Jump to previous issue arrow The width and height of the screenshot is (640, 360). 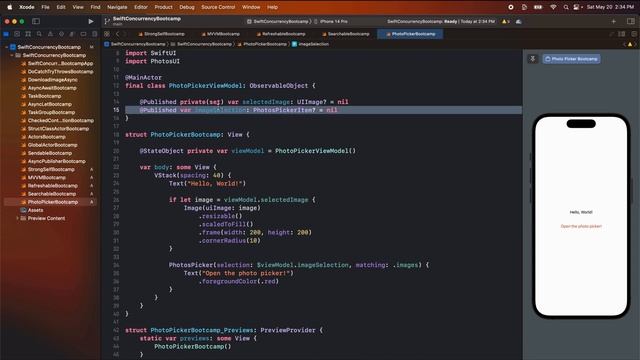tap(624, 44)
